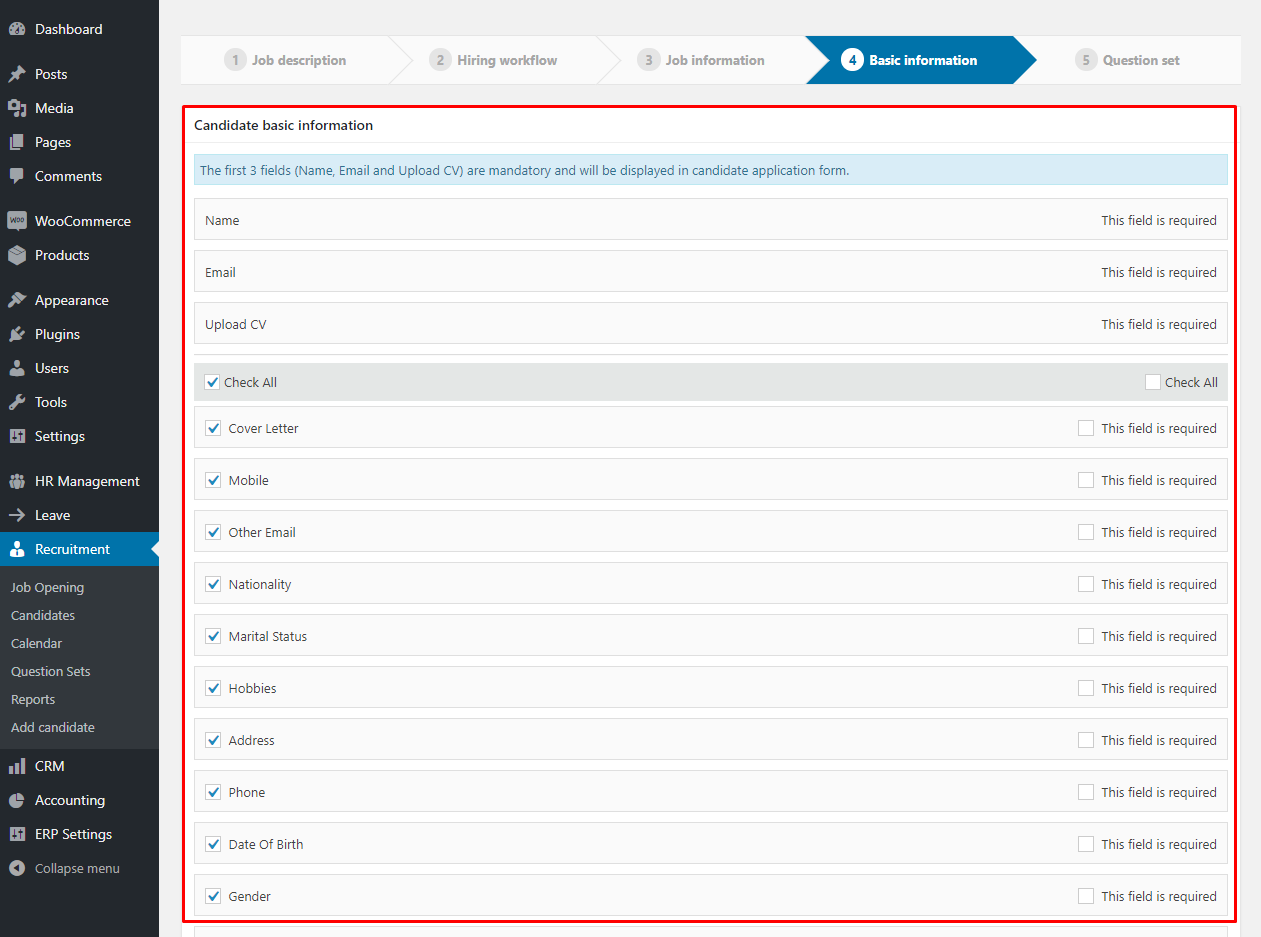Tick the right-side Check All required checkbox
The height and width of the screenshot is (937, 1261).
click(1153, 382)
